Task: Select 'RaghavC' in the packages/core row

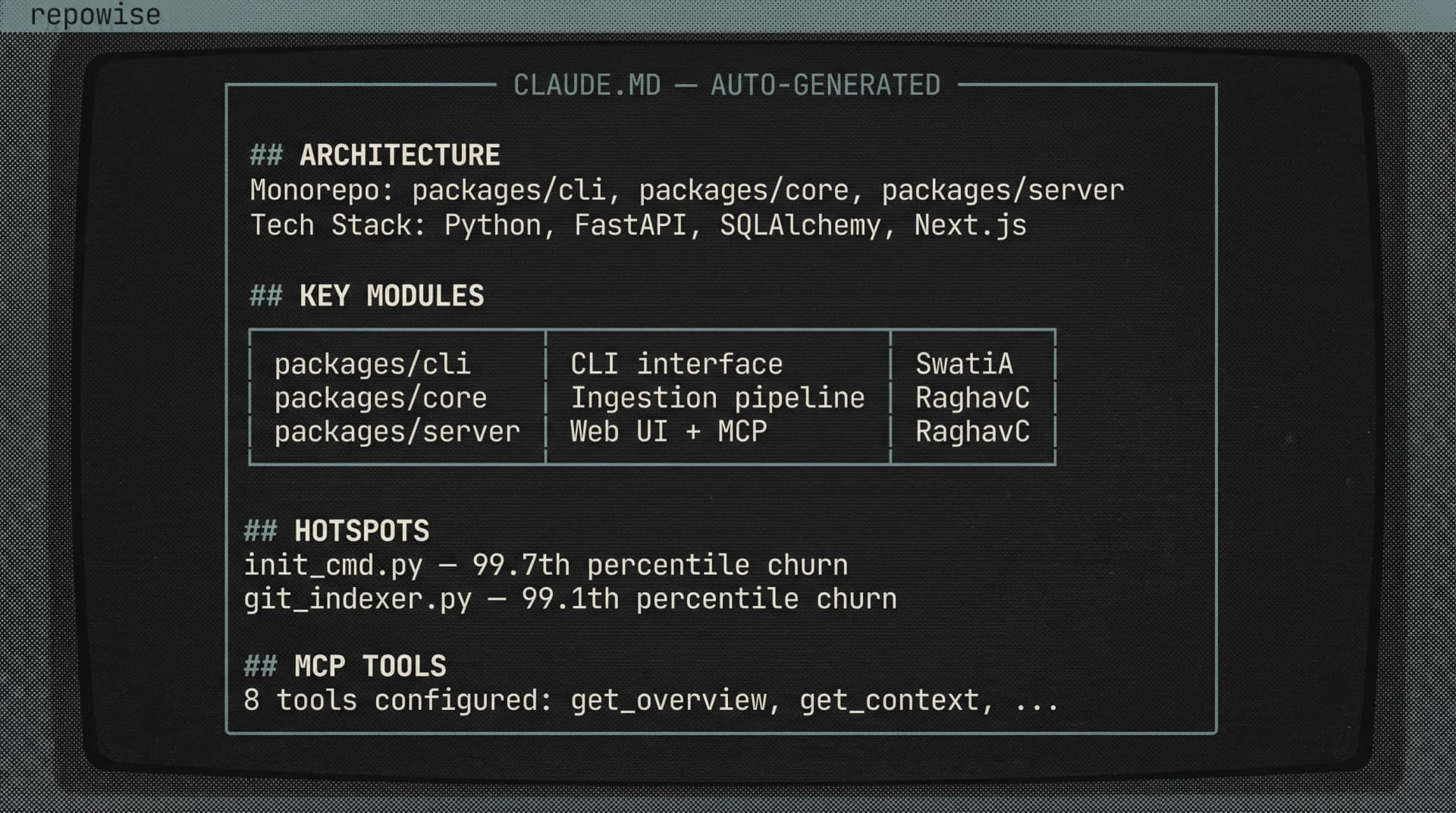Action: (972, 398)
